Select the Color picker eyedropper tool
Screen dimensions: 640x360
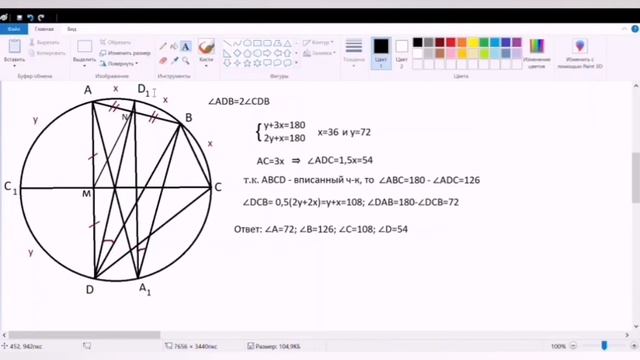tap(174, 60)
